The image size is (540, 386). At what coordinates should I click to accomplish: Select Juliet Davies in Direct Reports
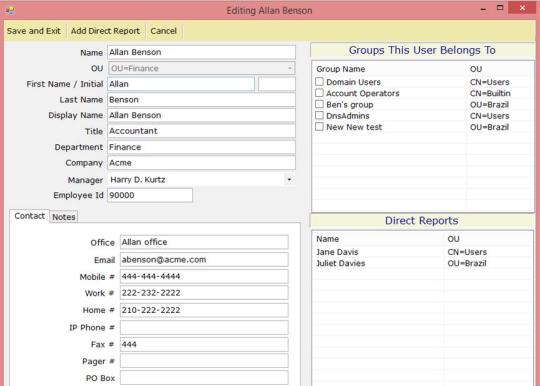(341, 263)
